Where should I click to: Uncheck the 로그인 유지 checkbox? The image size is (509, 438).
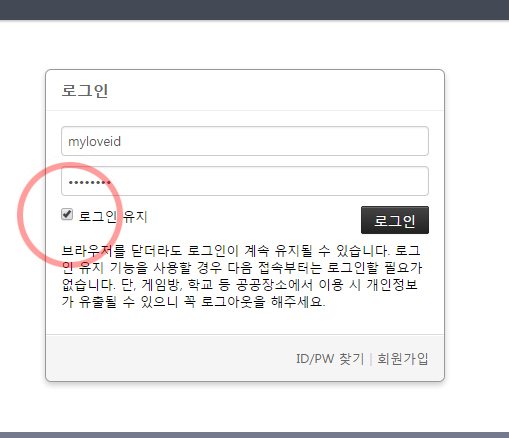67,214
